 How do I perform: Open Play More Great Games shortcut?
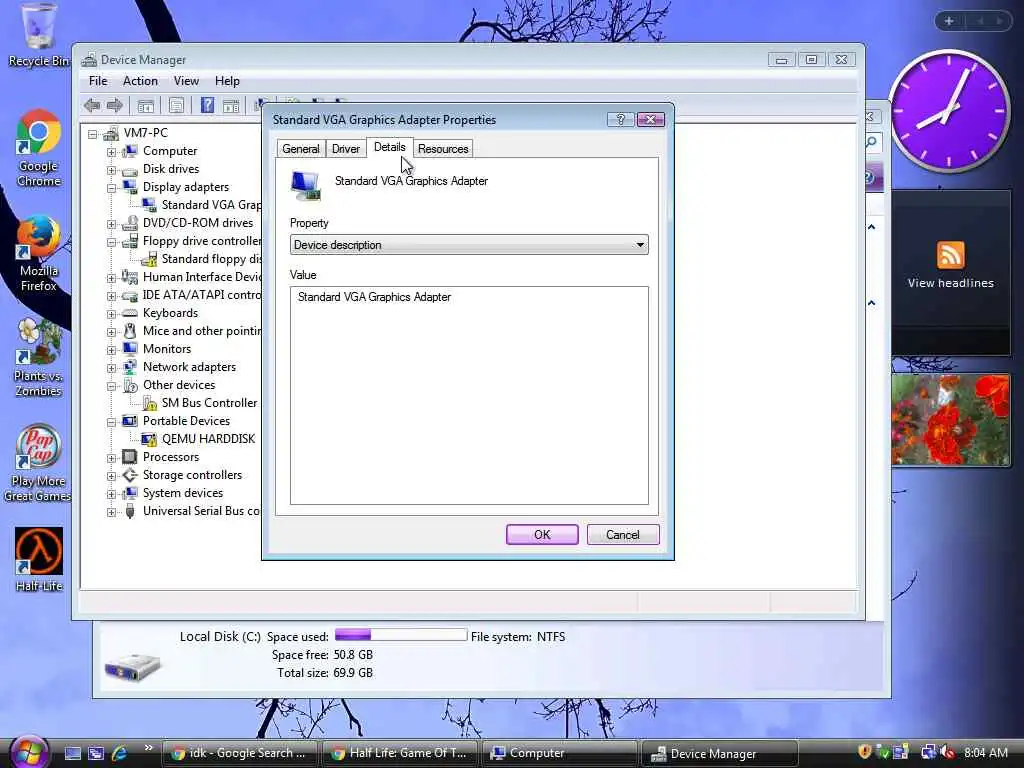pyautogui.click(x=37, y=463)
